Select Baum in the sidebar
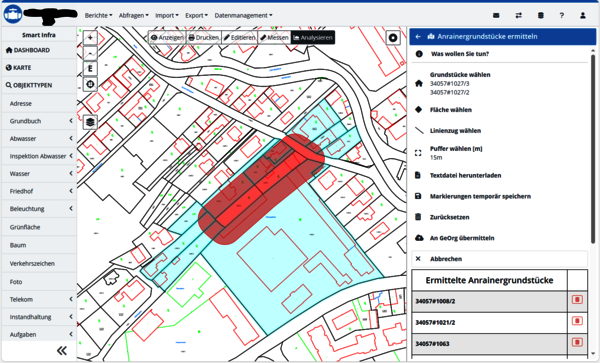This screenshot has height=363, width=600. coord(39,245)
